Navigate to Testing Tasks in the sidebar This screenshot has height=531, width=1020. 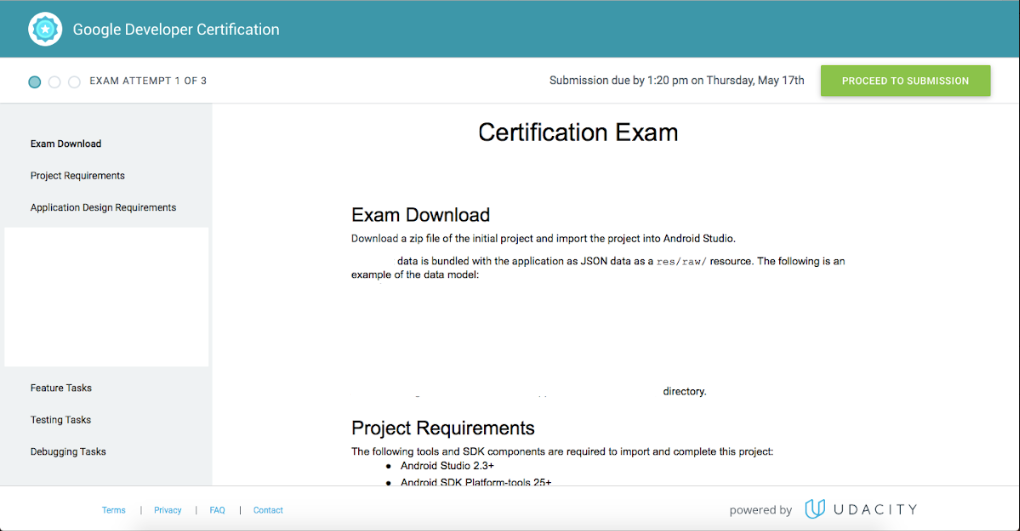pos(60,420)
